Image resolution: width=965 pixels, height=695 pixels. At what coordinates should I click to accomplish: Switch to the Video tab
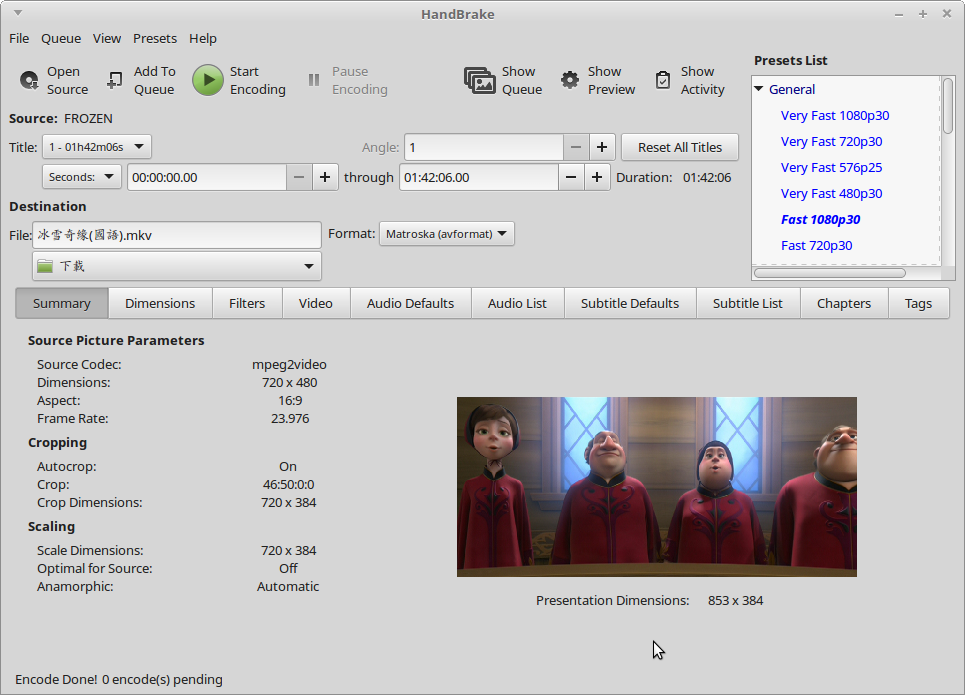coord(316,303)
